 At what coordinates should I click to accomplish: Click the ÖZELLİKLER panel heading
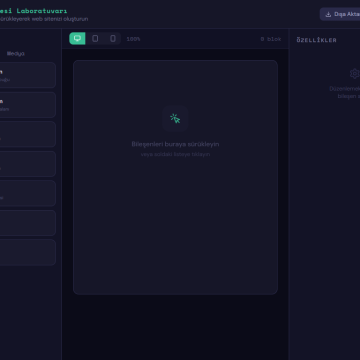pos(316,40)
